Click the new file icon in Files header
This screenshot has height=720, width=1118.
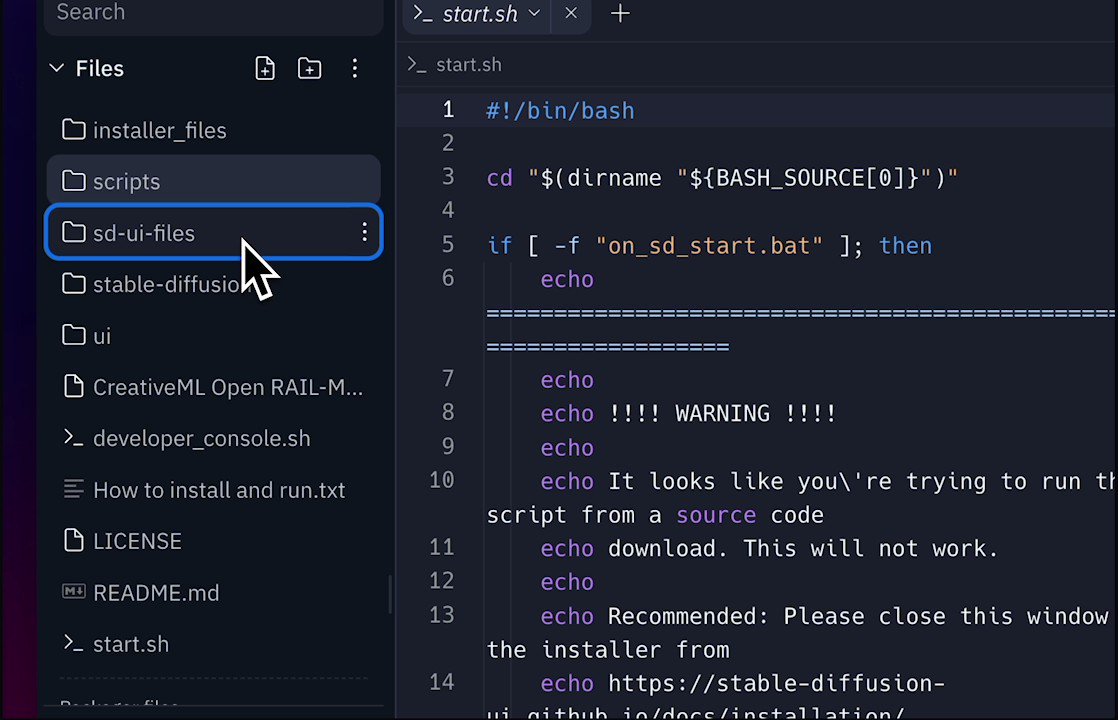pos(265,68)
